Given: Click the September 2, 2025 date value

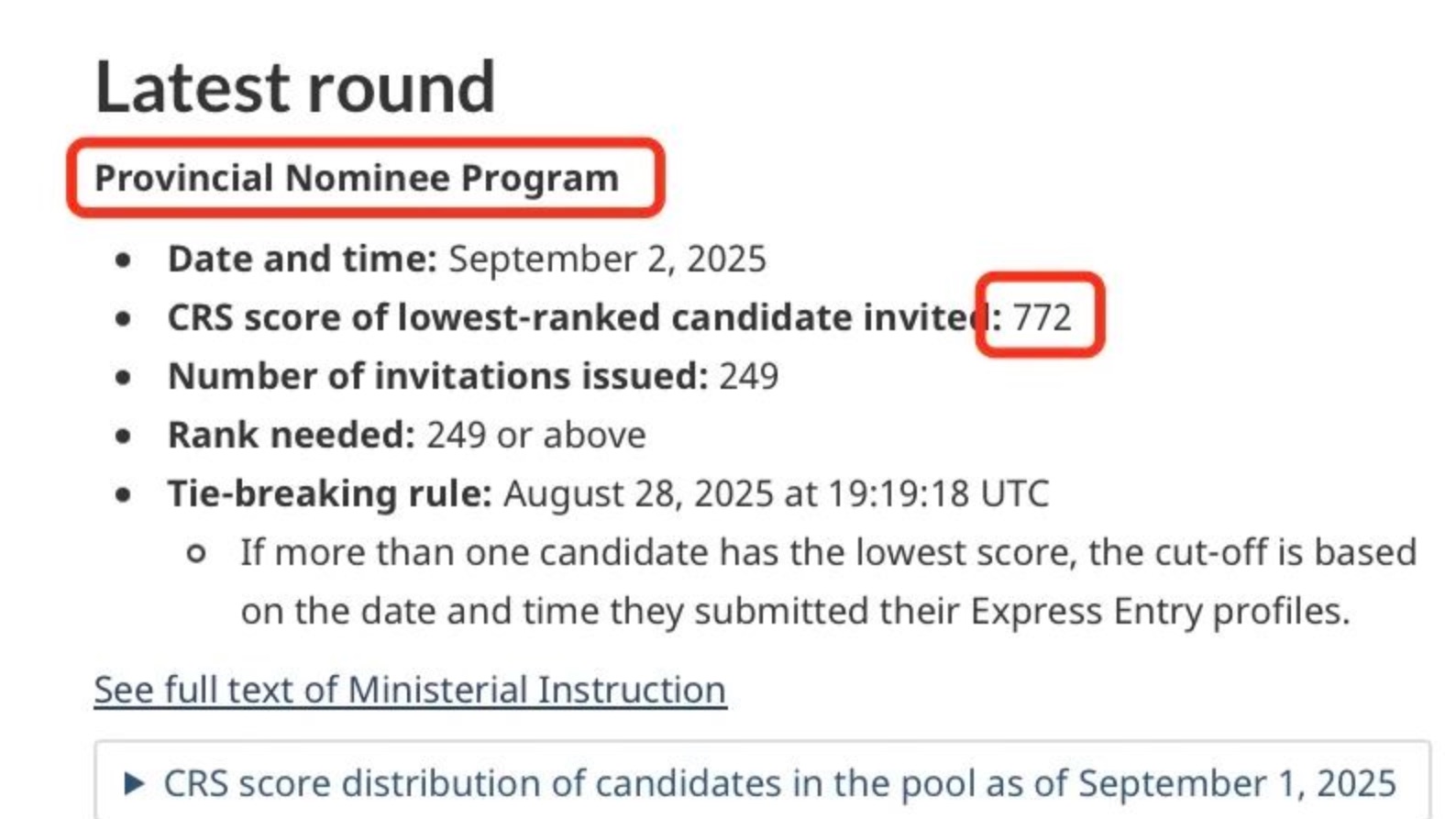Looking at the screenshot, I should pos(607,260).
